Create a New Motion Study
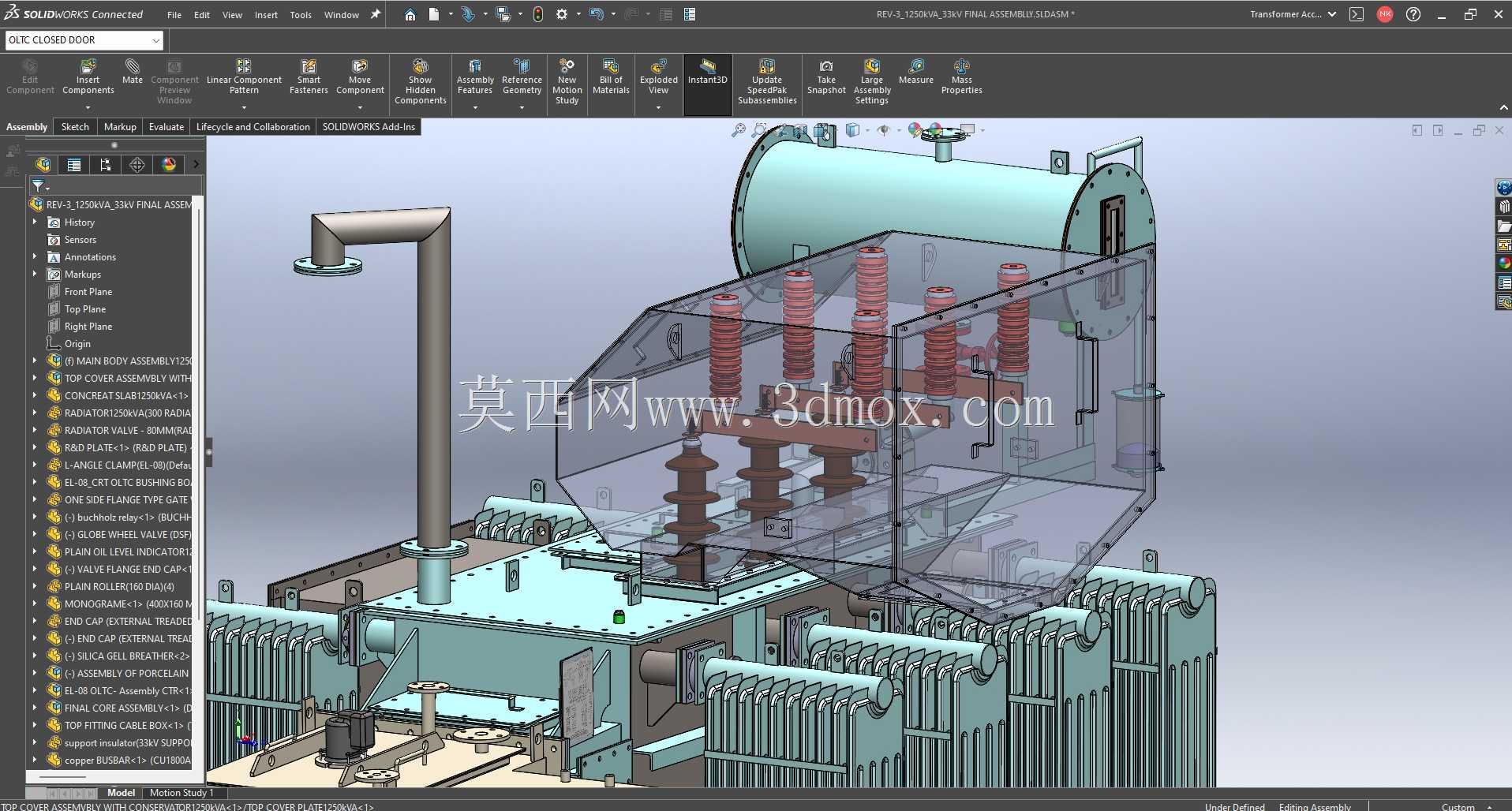Screen dimensions: 1512x811 [x=567, y=82]
